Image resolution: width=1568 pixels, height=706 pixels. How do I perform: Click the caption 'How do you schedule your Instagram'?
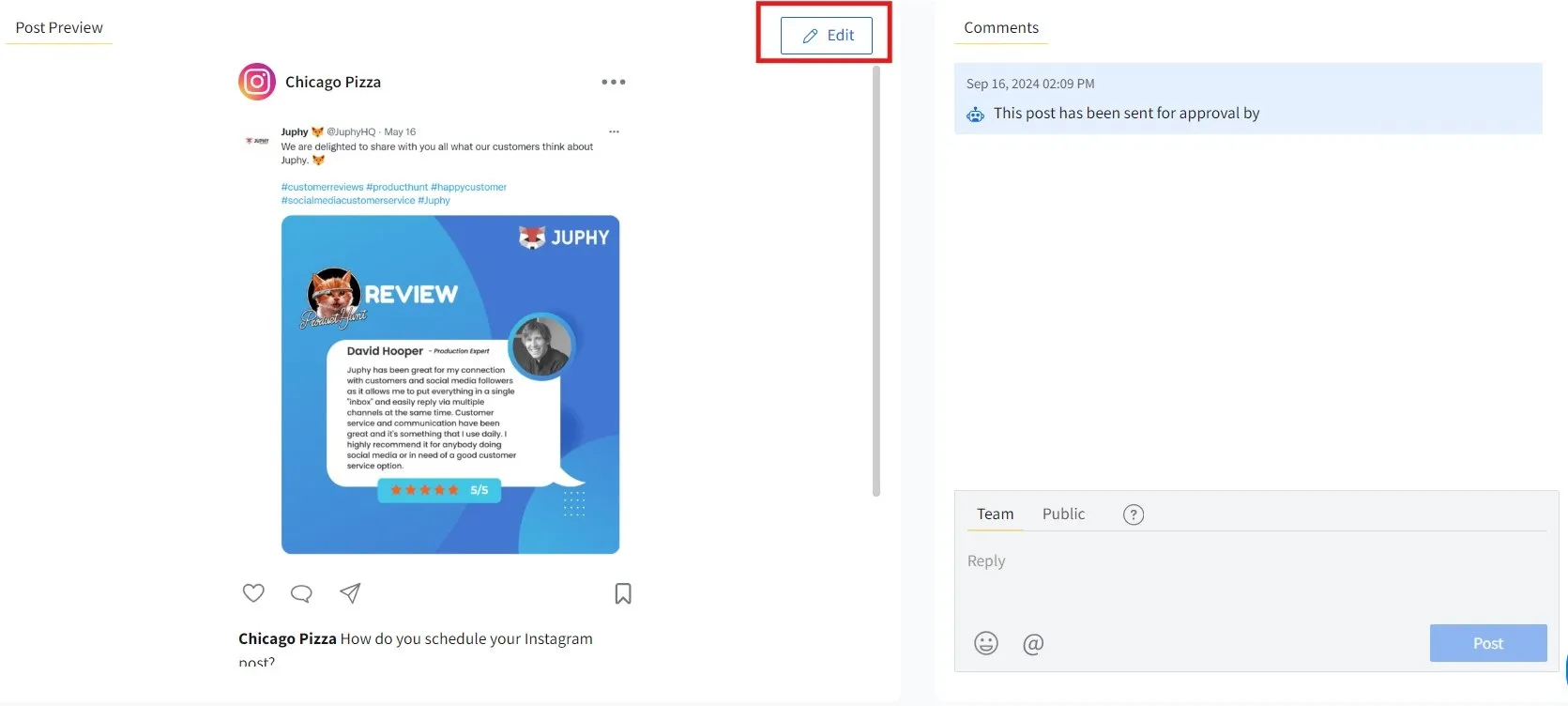466,638
